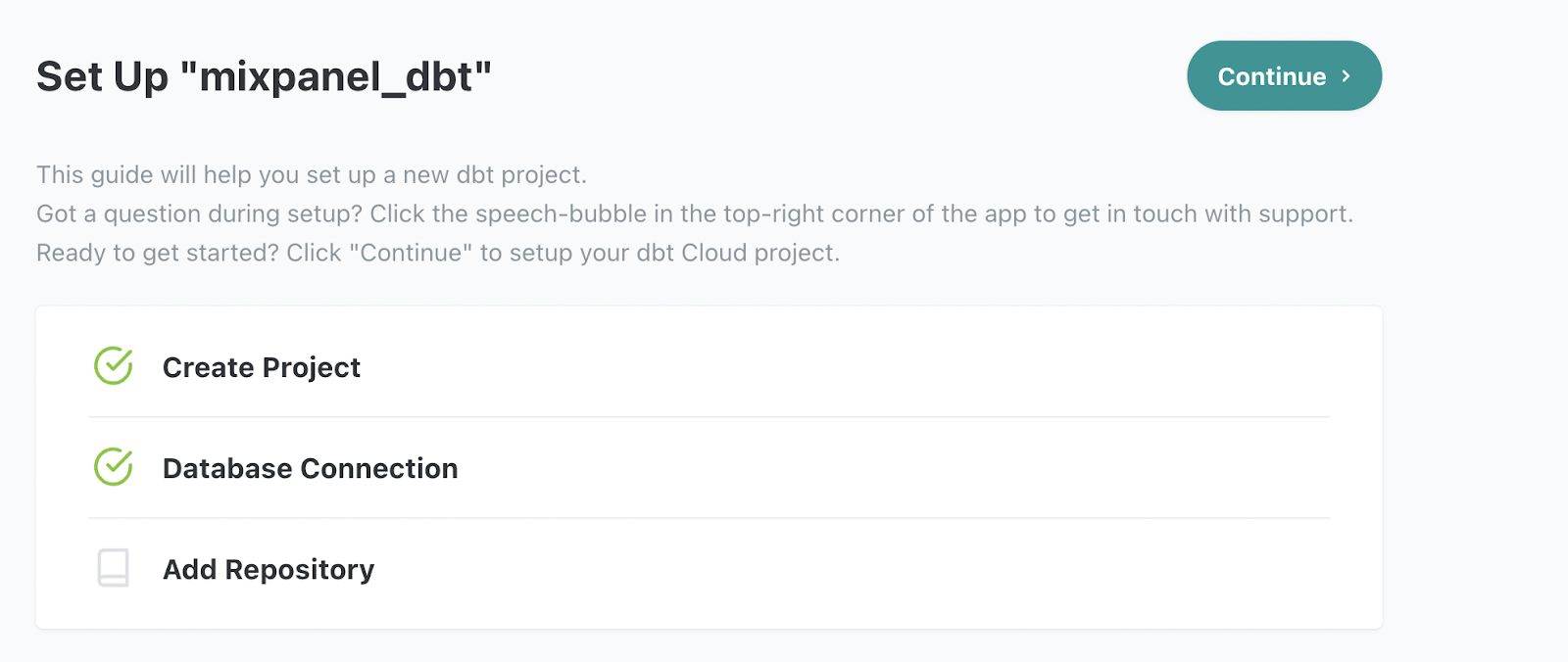The width and height of the screenshot is (1568, 662).
Task: Click the green checkmark beside Create Project
Action: click(x=114, y=366)
